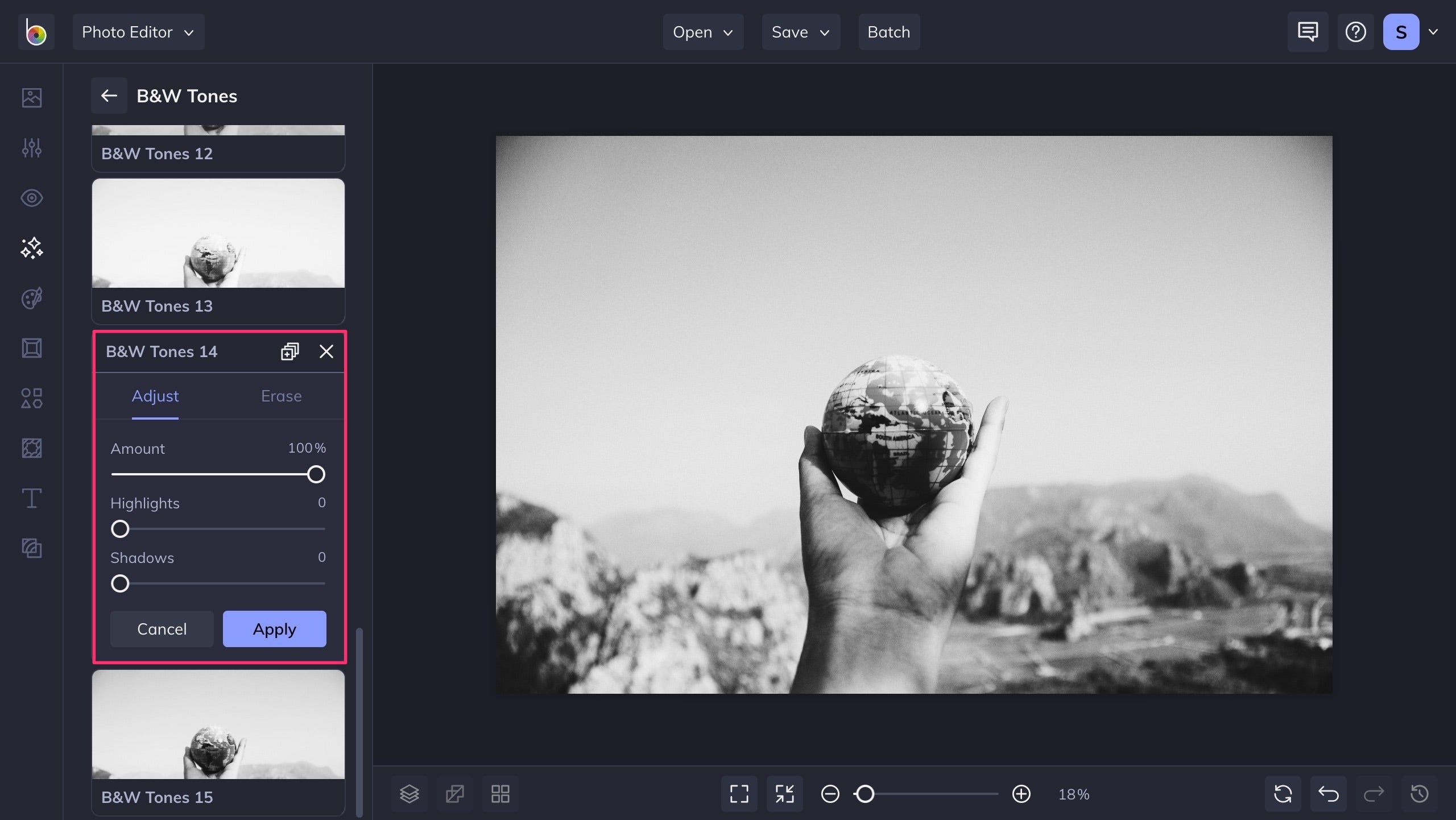Switch to the Erase tab
This screenshot has width=1456, height=820.
[x=281, y=394]
